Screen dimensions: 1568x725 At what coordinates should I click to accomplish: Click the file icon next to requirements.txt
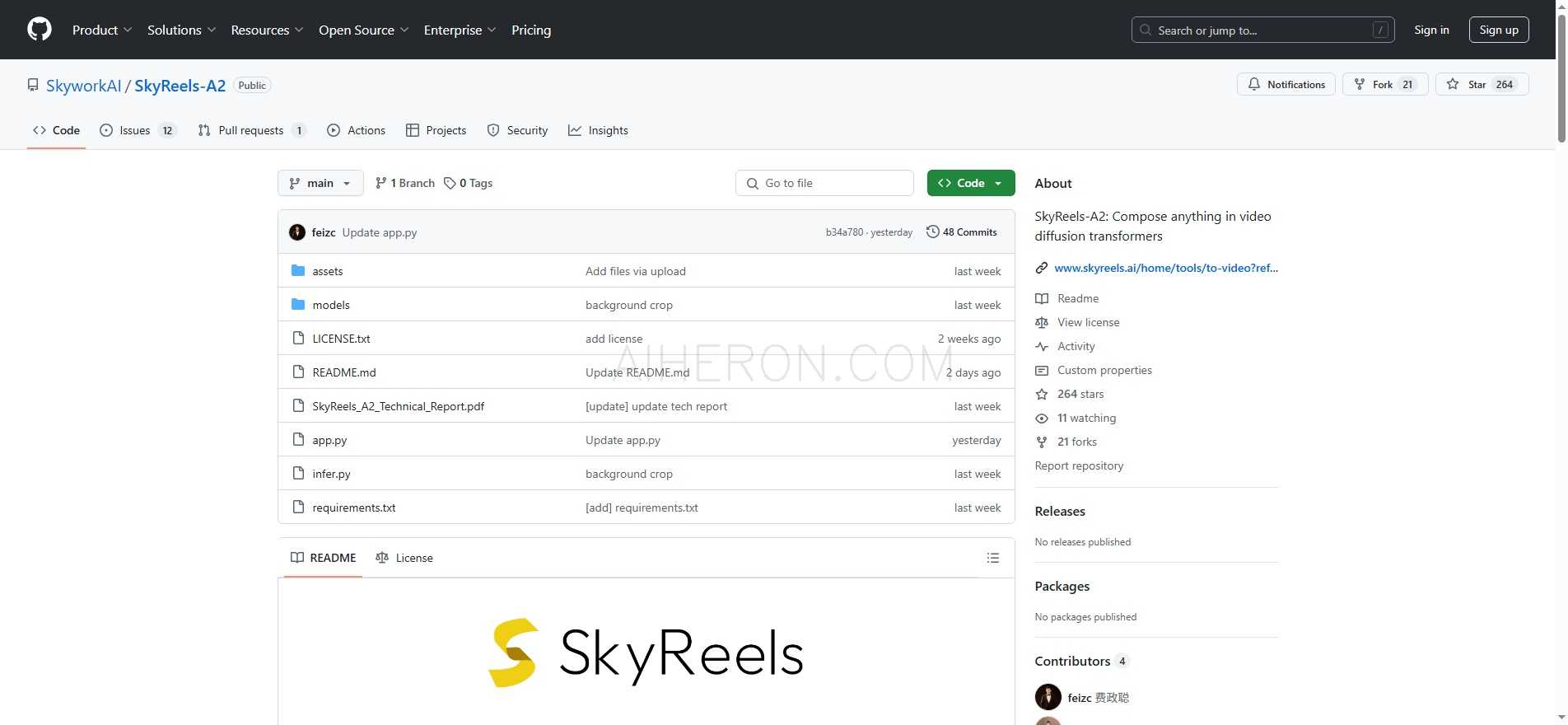(298, 507)
